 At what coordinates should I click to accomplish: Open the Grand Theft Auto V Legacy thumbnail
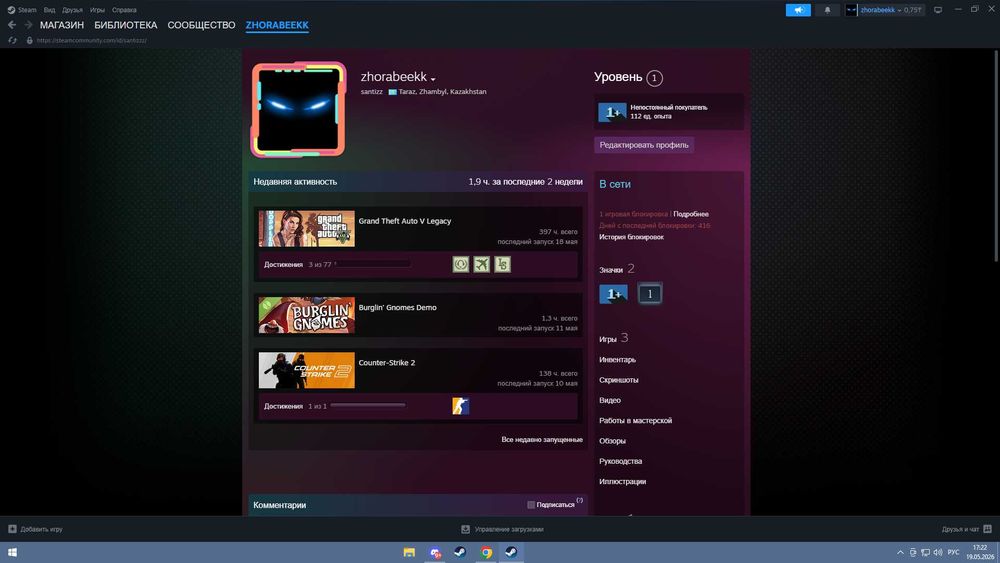[306, 228]
